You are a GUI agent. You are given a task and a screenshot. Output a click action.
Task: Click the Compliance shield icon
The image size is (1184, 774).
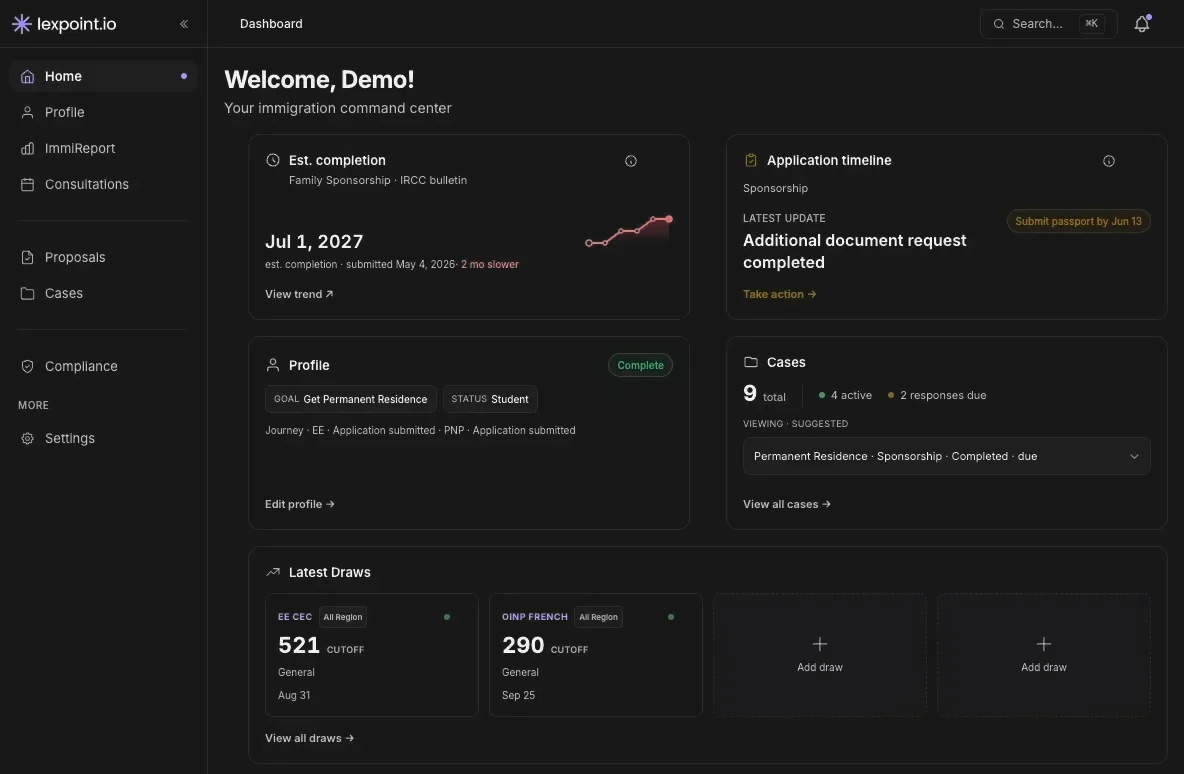(27, 366)
